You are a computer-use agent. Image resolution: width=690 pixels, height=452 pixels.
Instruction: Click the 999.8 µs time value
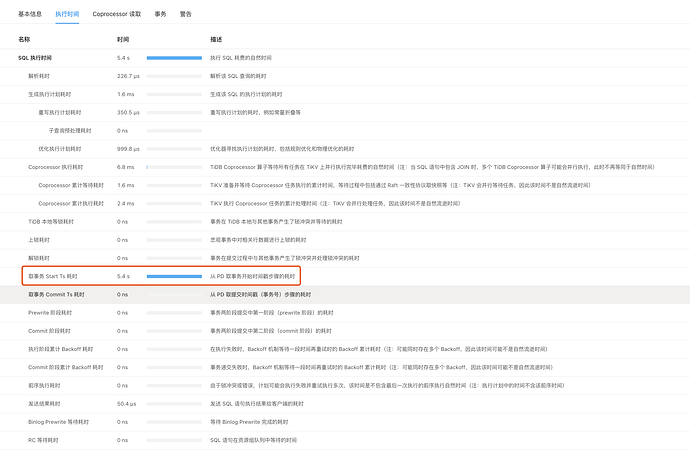[128, 149]
